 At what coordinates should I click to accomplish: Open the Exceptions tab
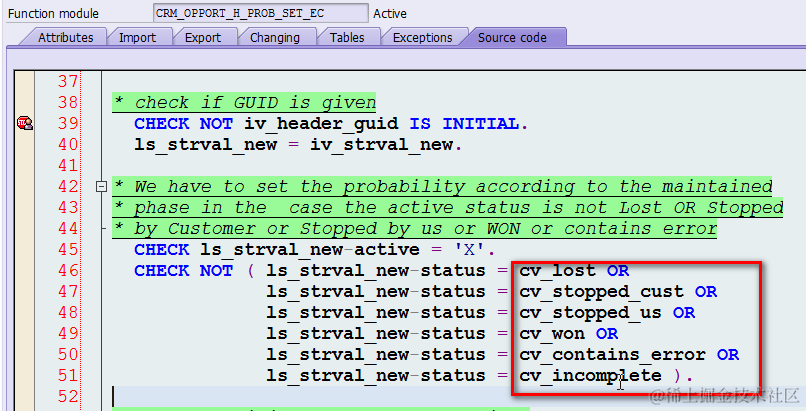point(423,38)
